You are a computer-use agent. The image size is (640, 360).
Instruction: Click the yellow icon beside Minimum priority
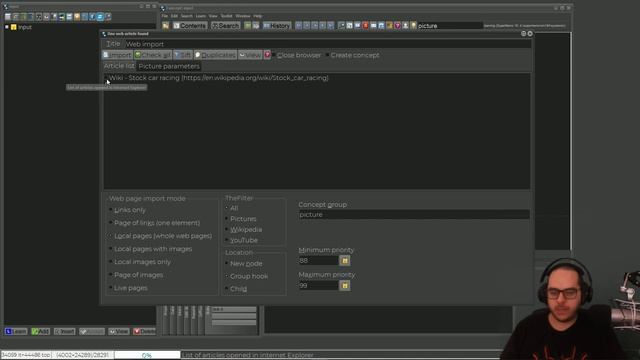344,260
